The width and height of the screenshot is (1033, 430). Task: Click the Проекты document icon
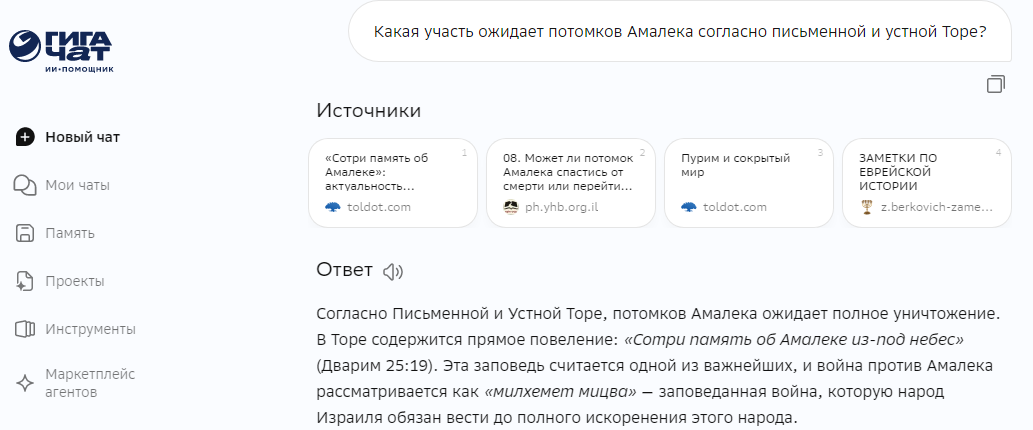25,281
